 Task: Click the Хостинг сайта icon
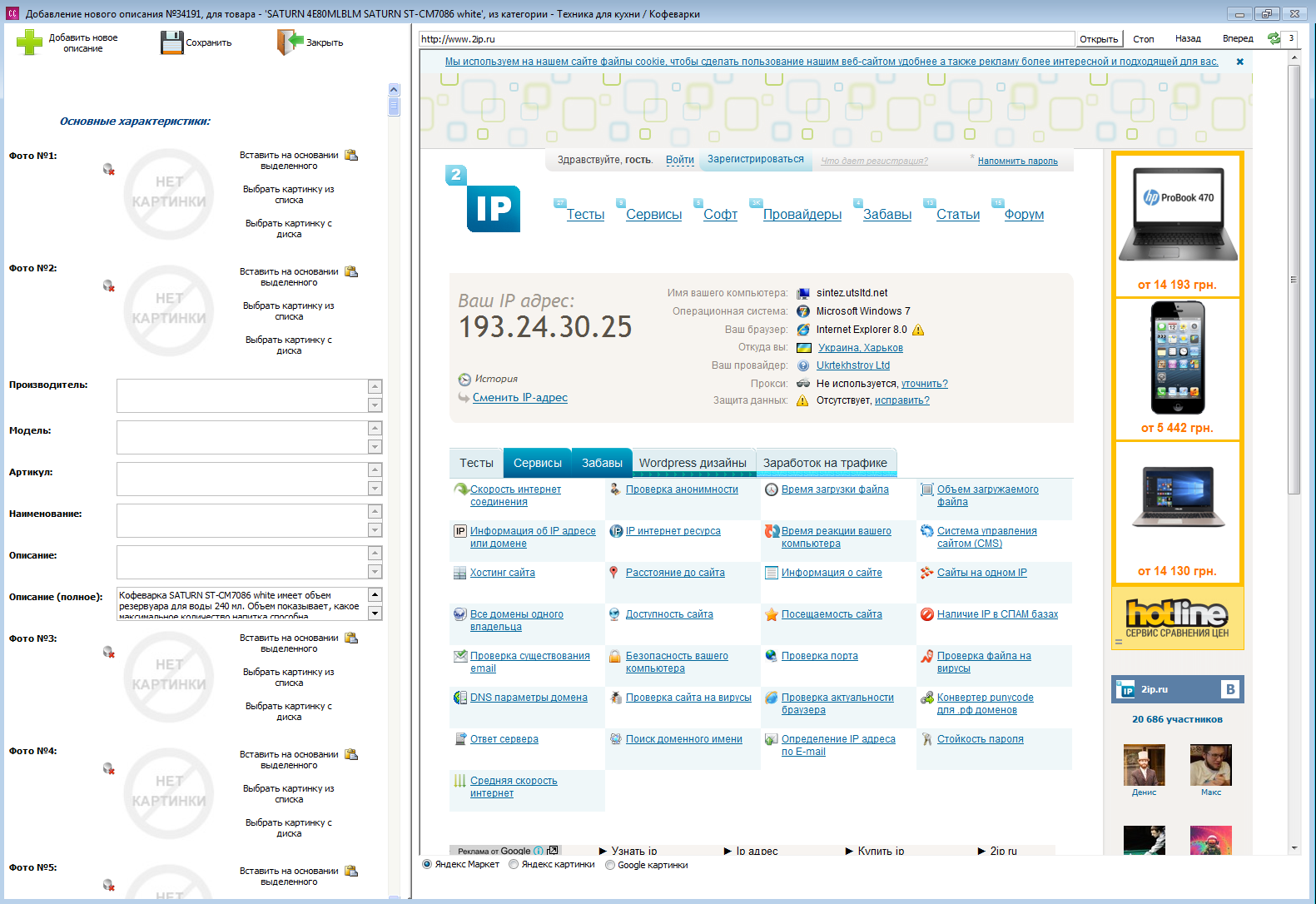click(x=459, y=573)
